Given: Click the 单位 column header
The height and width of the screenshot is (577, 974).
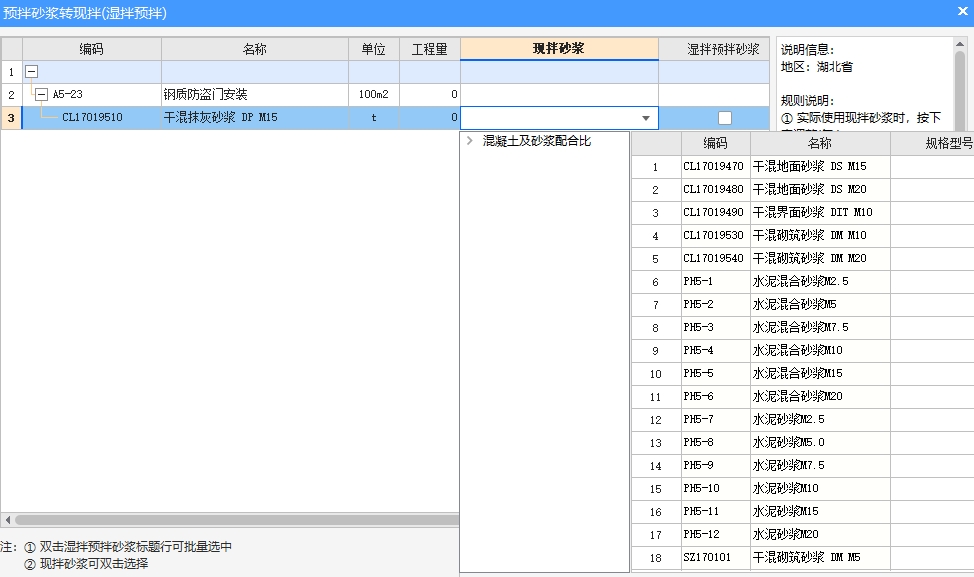Looking at the screenshot, I should coord(374,49).
